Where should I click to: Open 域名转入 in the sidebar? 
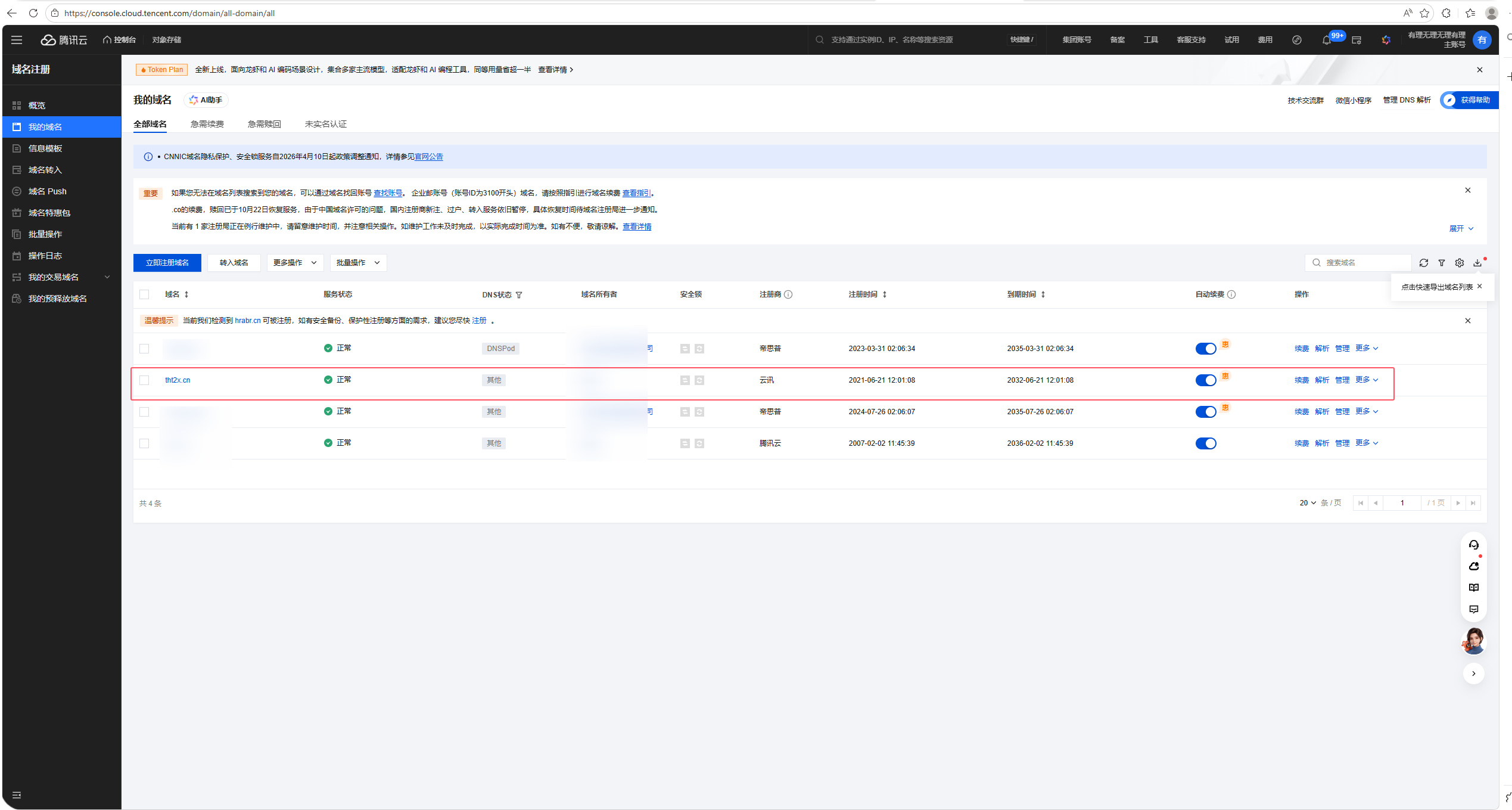[x=45, y=170]
